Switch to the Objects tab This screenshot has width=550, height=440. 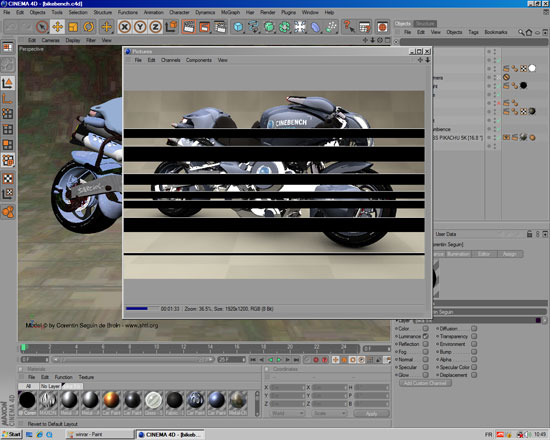pyautogui.click(x=403, y=24)
